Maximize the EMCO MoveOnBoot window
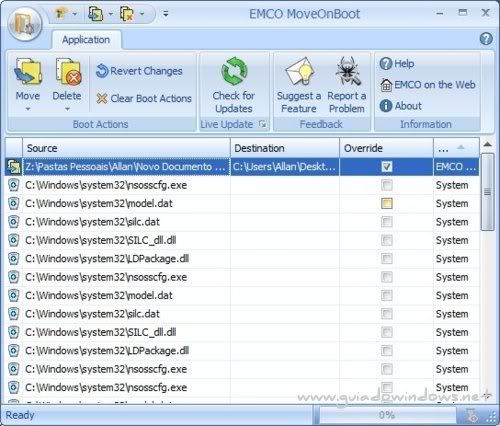 tap(463, 13)
